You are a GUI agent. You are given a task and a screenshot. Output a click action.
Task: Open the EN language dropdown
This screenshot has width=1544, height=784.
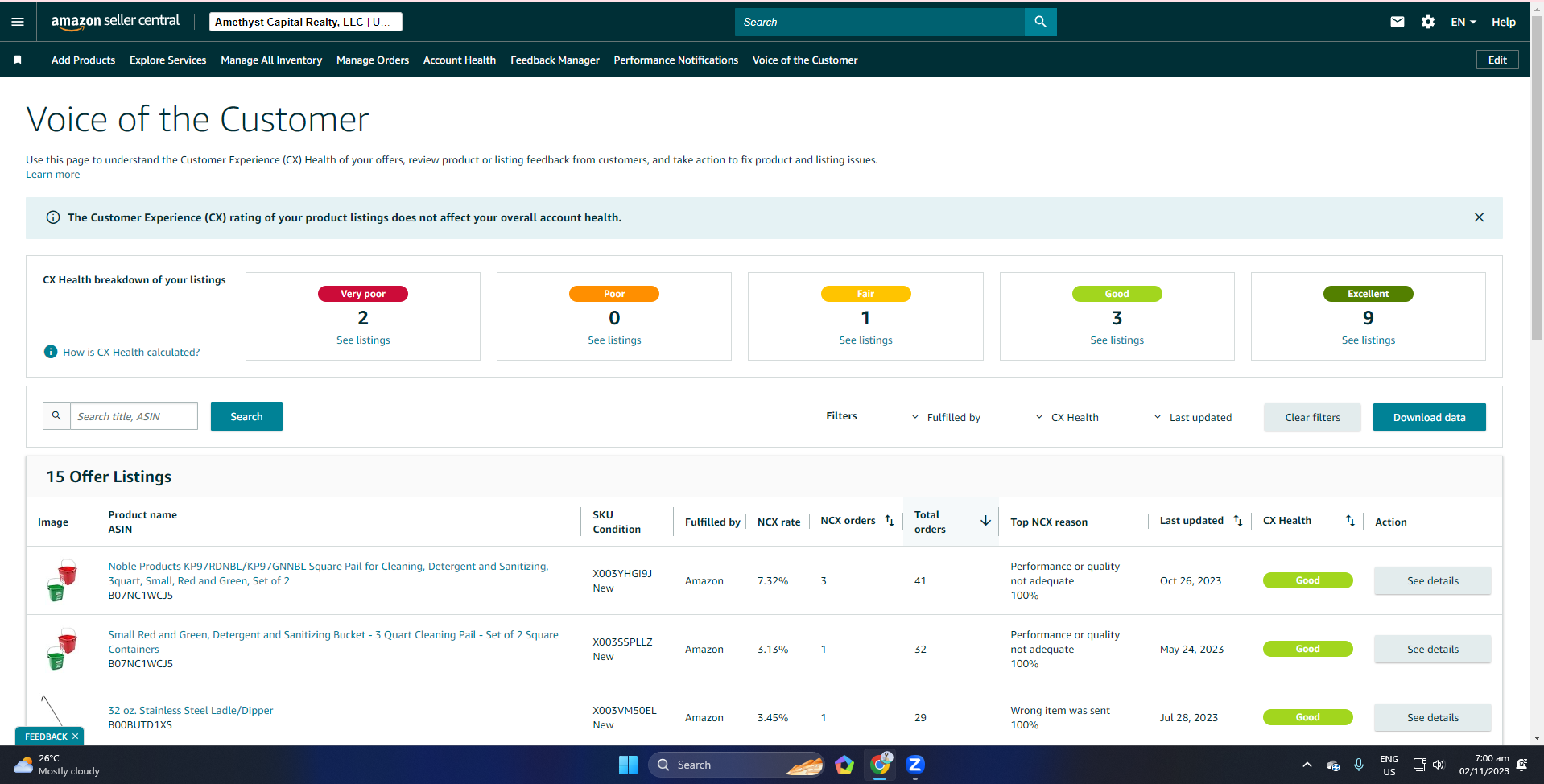pos(1463,22)
